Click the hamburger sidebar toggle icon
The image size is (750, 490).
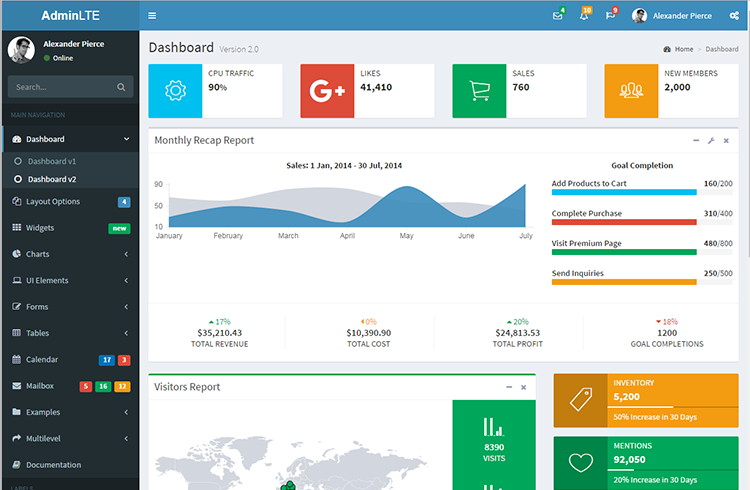[152, 16]
